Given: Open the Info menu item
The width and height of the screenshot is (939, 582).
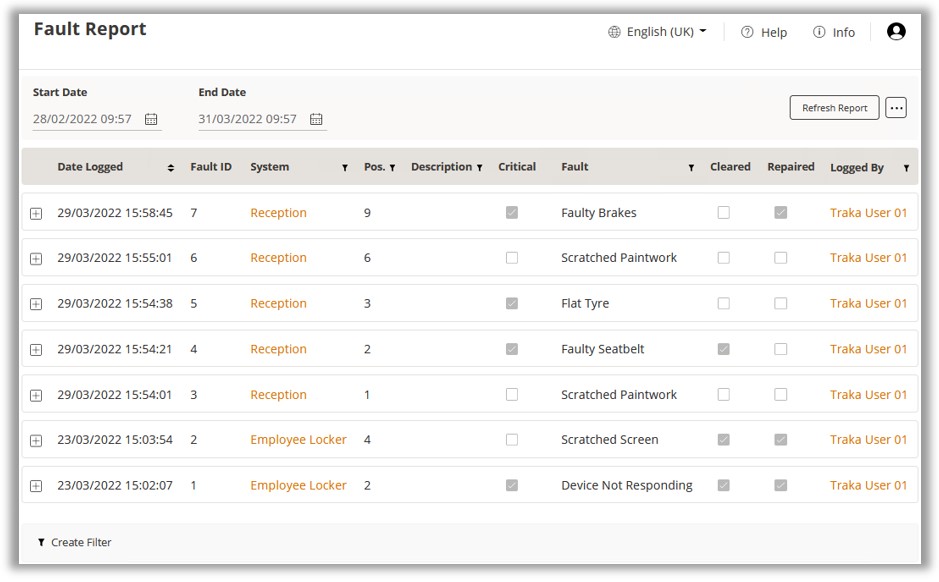Looking at the screenshot, I should 834,32.
